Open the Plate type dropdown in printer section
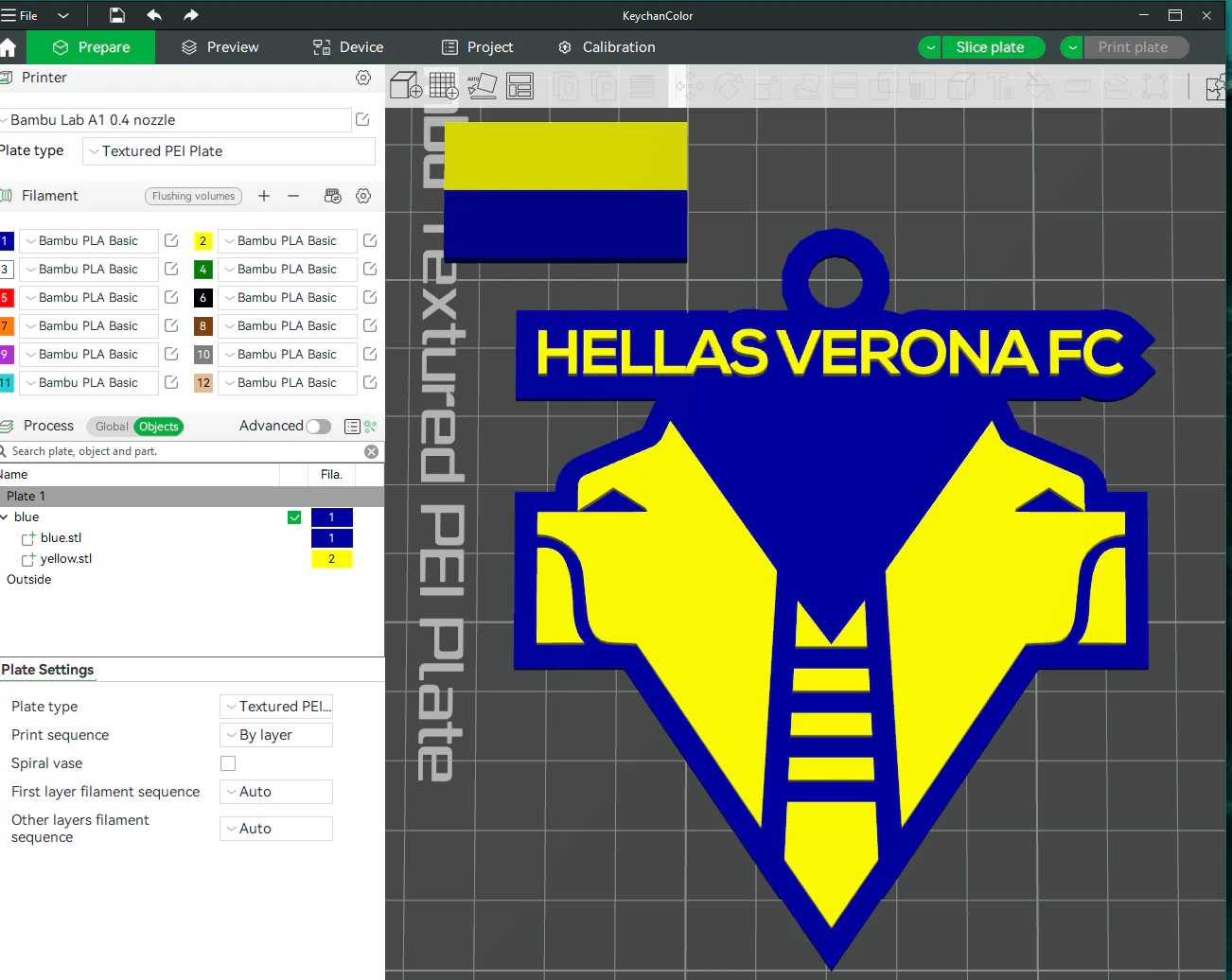The width and height of the screenshot is (1232, 980). click(x=229, y=151)
